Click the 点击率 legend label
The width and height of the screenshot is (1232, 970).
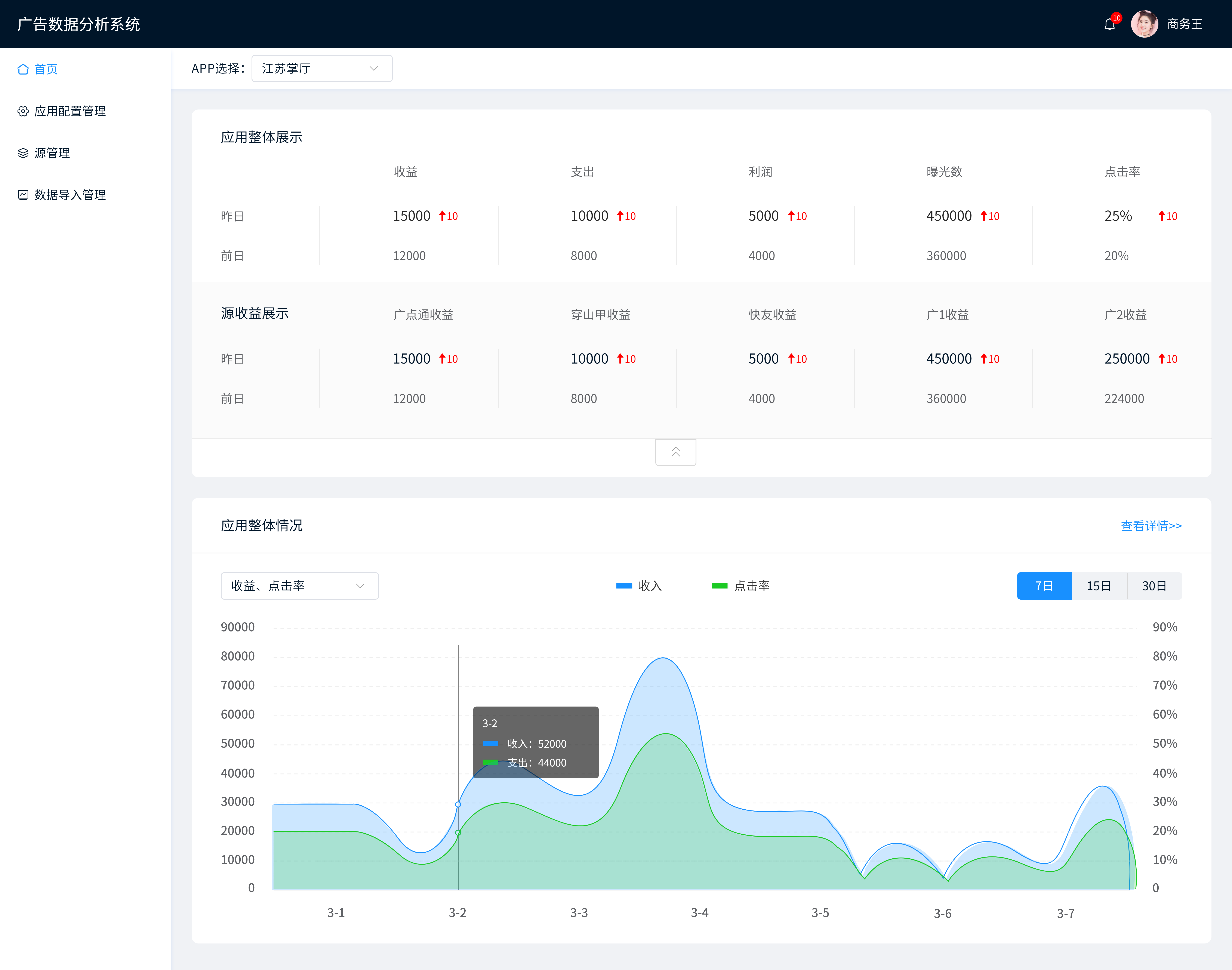point(752,586)
